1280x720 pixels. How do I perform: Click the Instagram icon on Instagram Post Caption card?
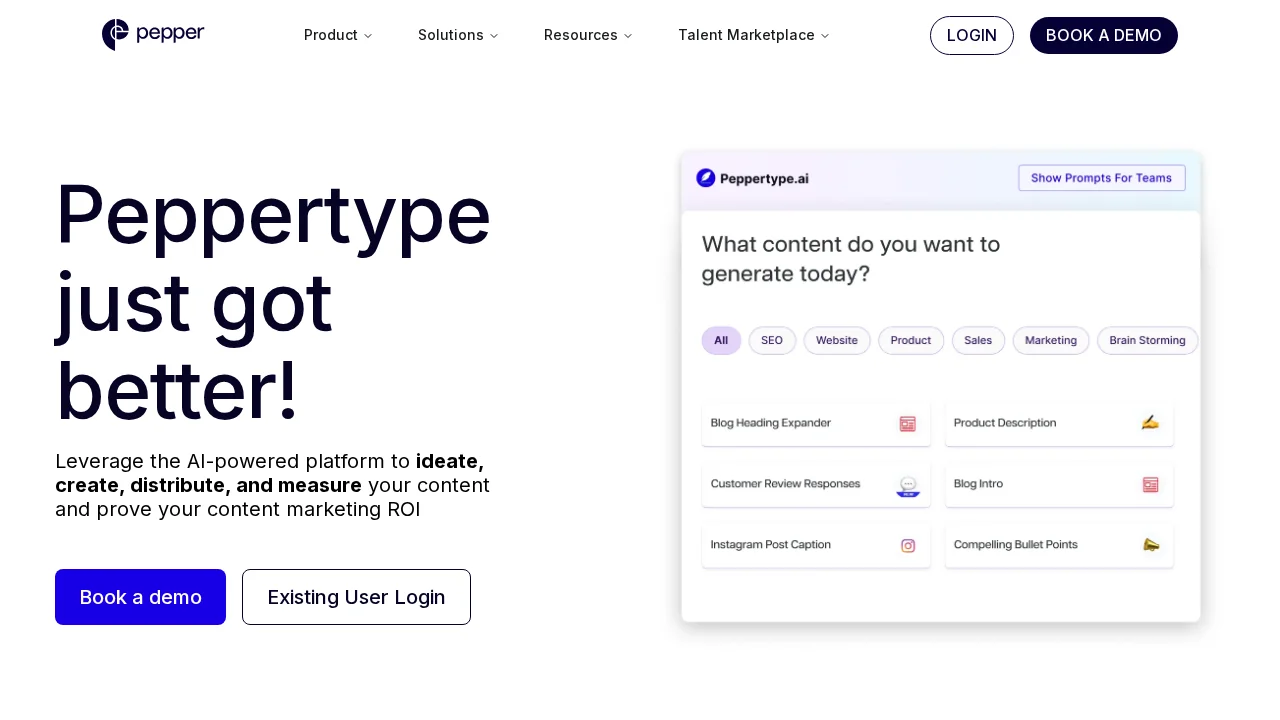[x=907, y=545]
